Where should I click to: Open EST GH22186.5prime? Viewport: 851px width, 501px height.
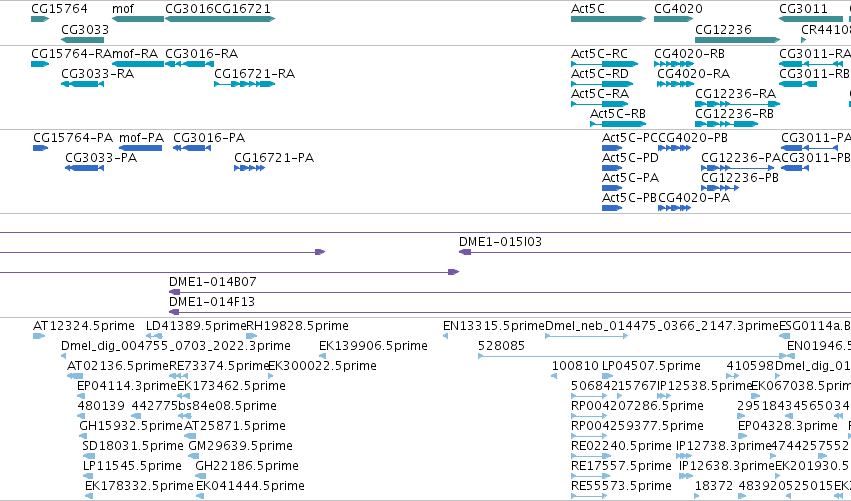247,467
